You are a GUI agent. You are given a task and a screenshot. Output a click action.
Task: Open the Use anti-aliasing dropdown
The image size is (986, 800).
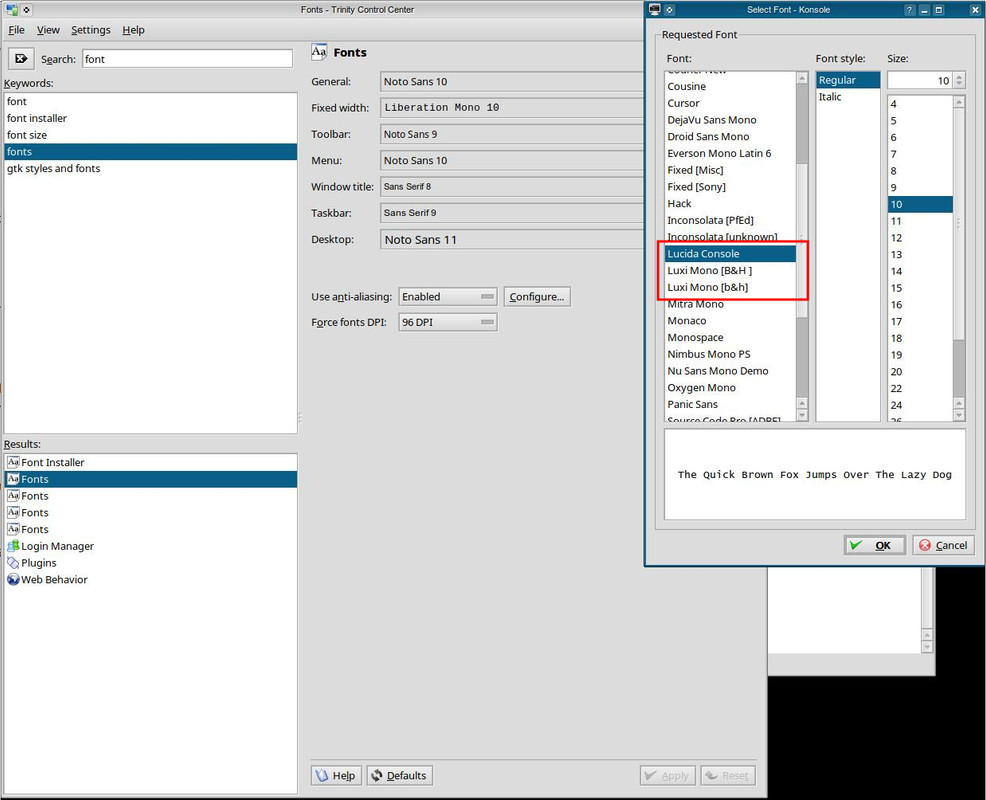pos(448,297)
